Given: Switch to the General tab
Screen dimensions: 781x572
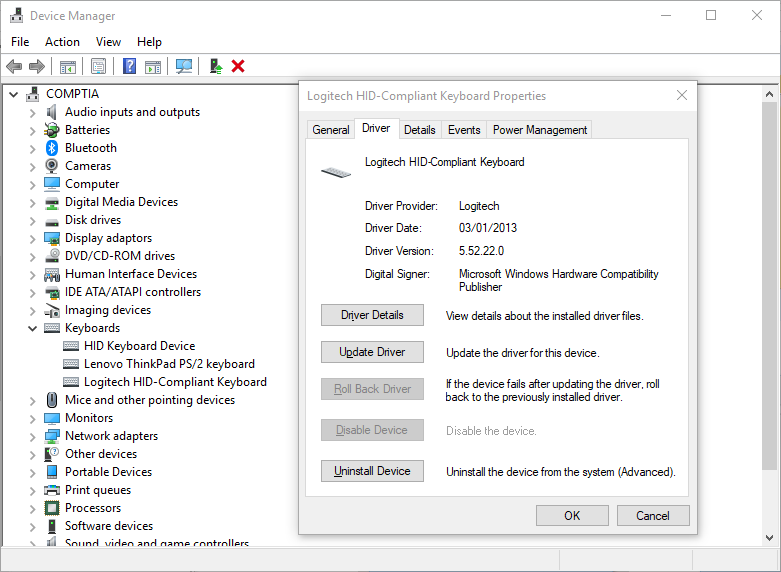Looking at the screenshot, I should 331,130.
